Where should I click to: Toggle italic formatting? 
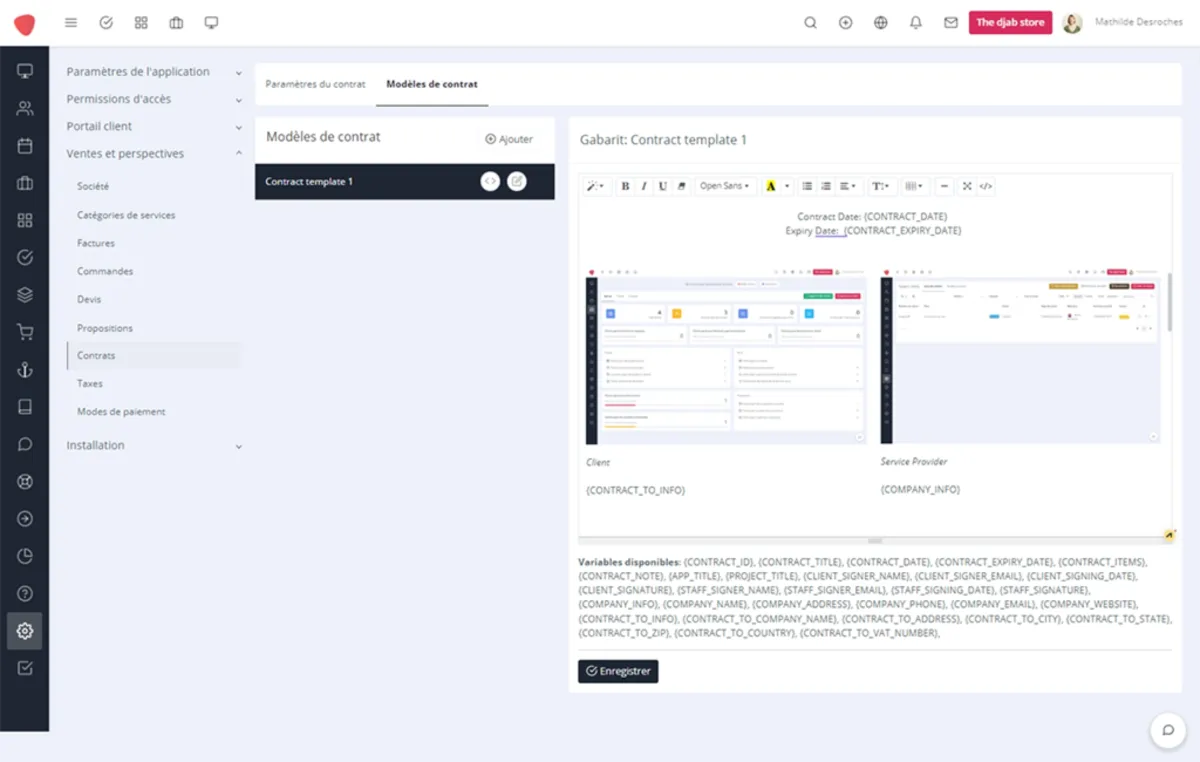tap(644, 186)
